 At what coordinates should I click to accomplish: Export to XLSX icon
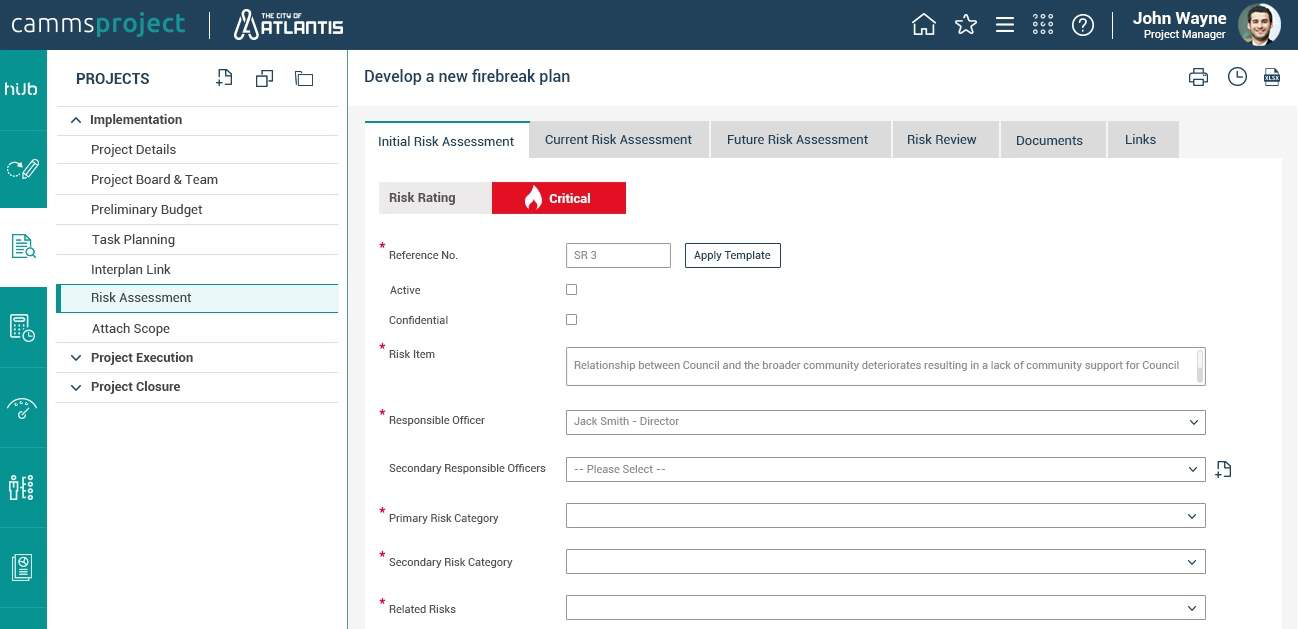pos(1272,77)
